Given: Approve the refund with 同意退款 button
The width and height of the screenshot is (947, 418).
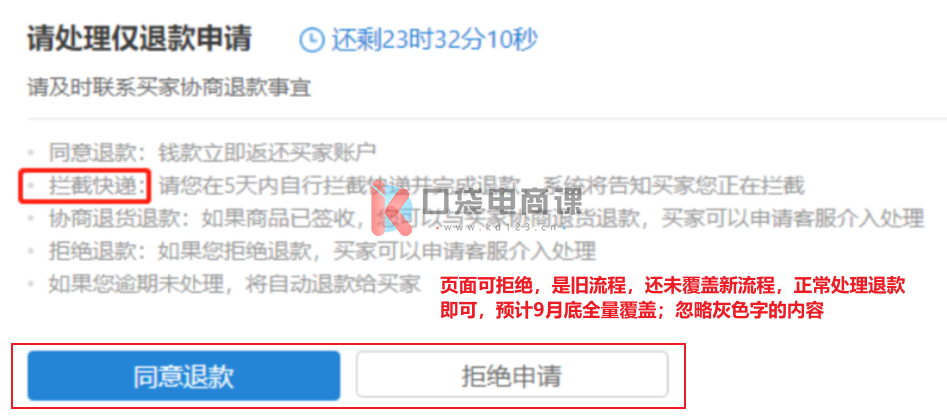Looking at the screenshot, I should [184, 376].
